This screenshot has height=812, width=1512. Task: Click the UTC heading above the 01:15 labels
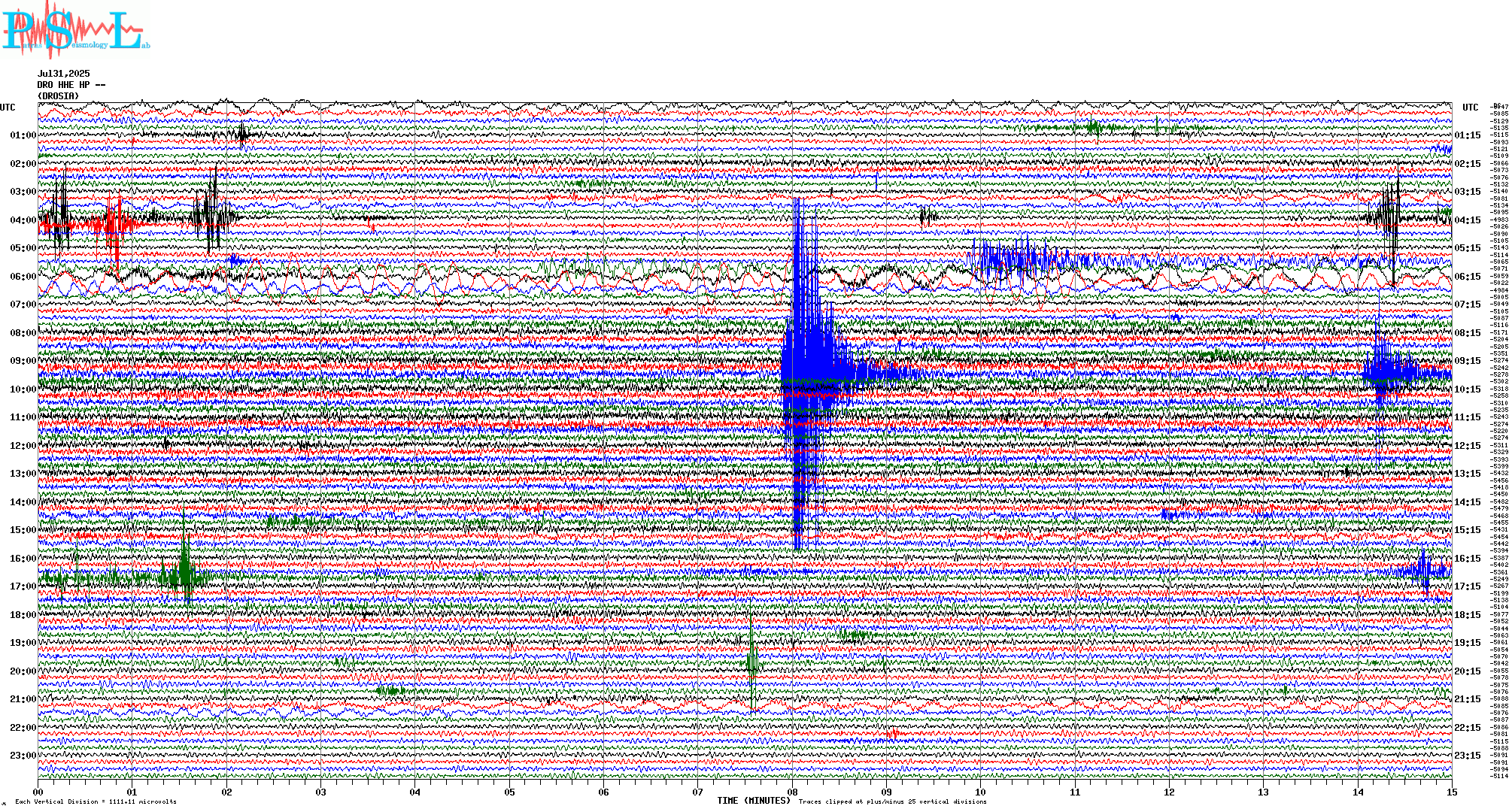pos(1471,108)
